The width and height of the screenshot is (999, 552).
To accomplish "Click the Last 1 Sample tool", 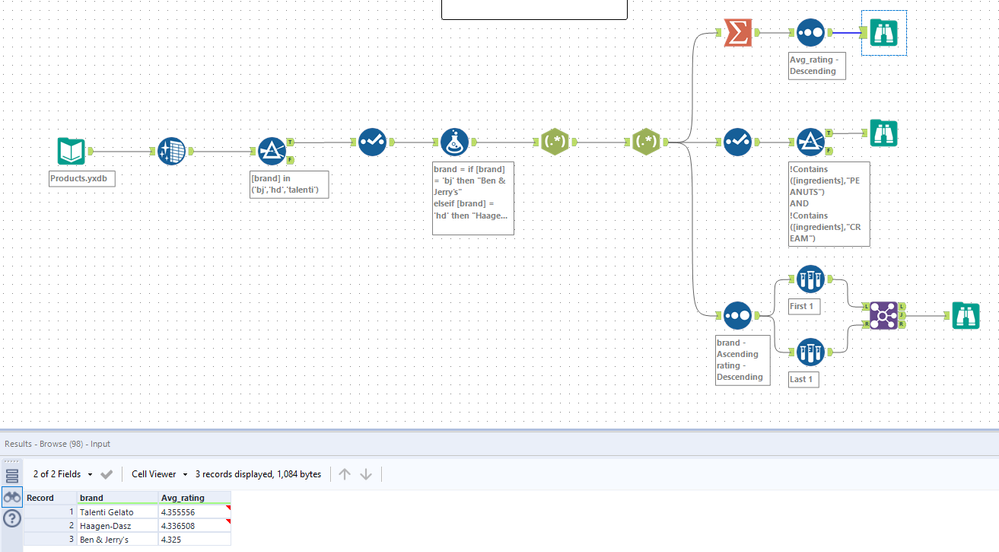I will point(810,352).
